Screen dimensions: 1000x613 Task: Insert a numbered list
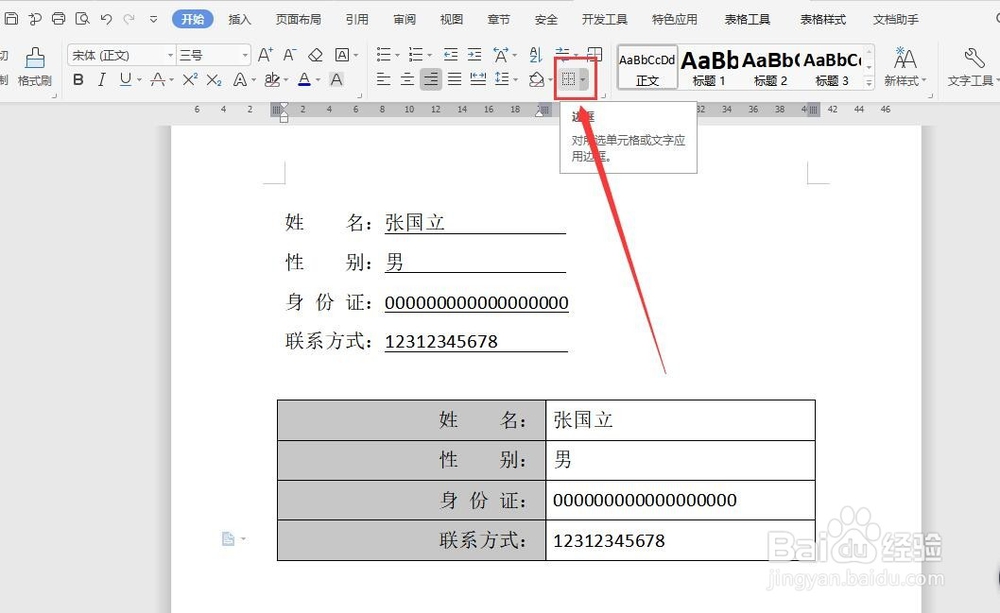click(416, 55)
